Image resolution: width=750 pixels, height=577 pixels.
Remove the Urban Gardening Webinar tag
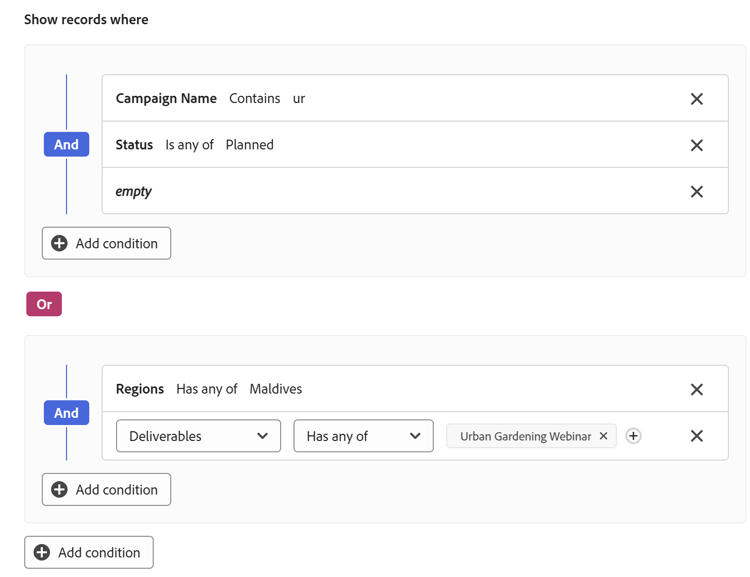click(604, 436)
